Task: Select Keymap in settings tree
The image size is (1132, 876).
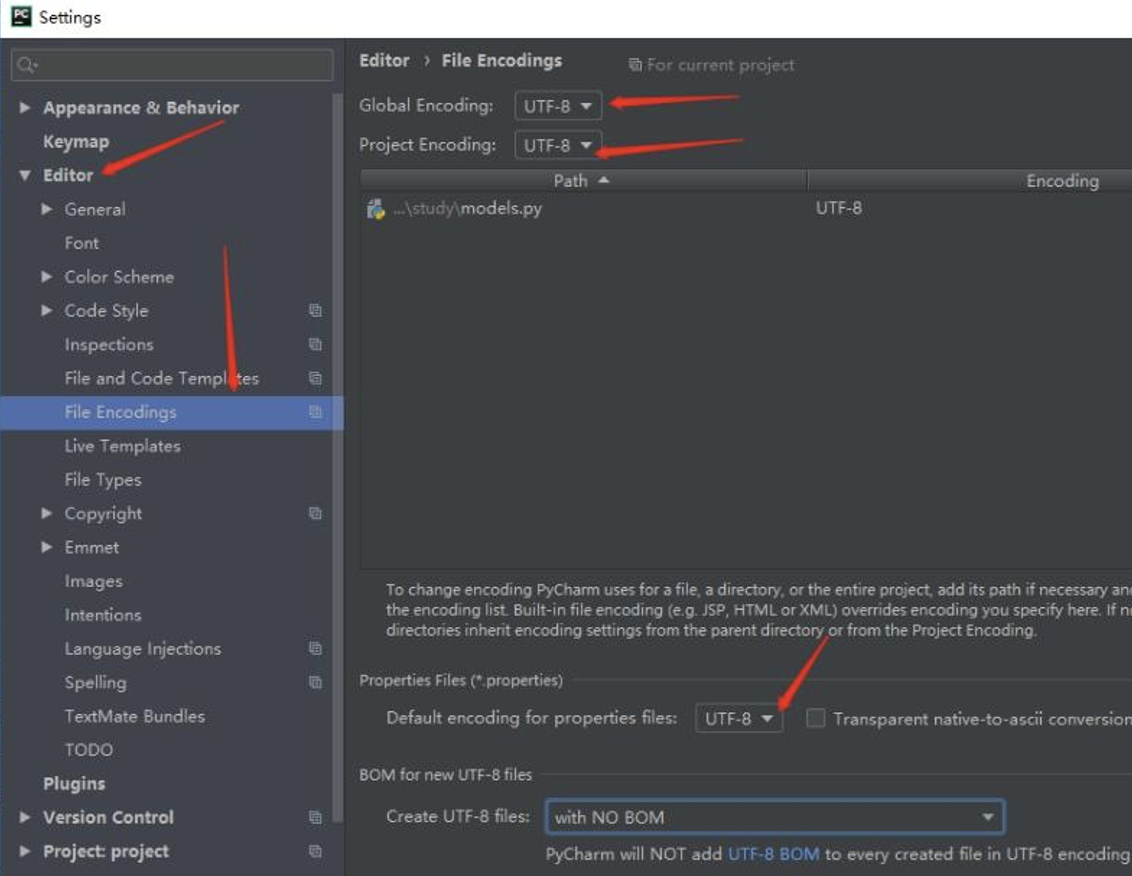Action: [x=76, y=142]
